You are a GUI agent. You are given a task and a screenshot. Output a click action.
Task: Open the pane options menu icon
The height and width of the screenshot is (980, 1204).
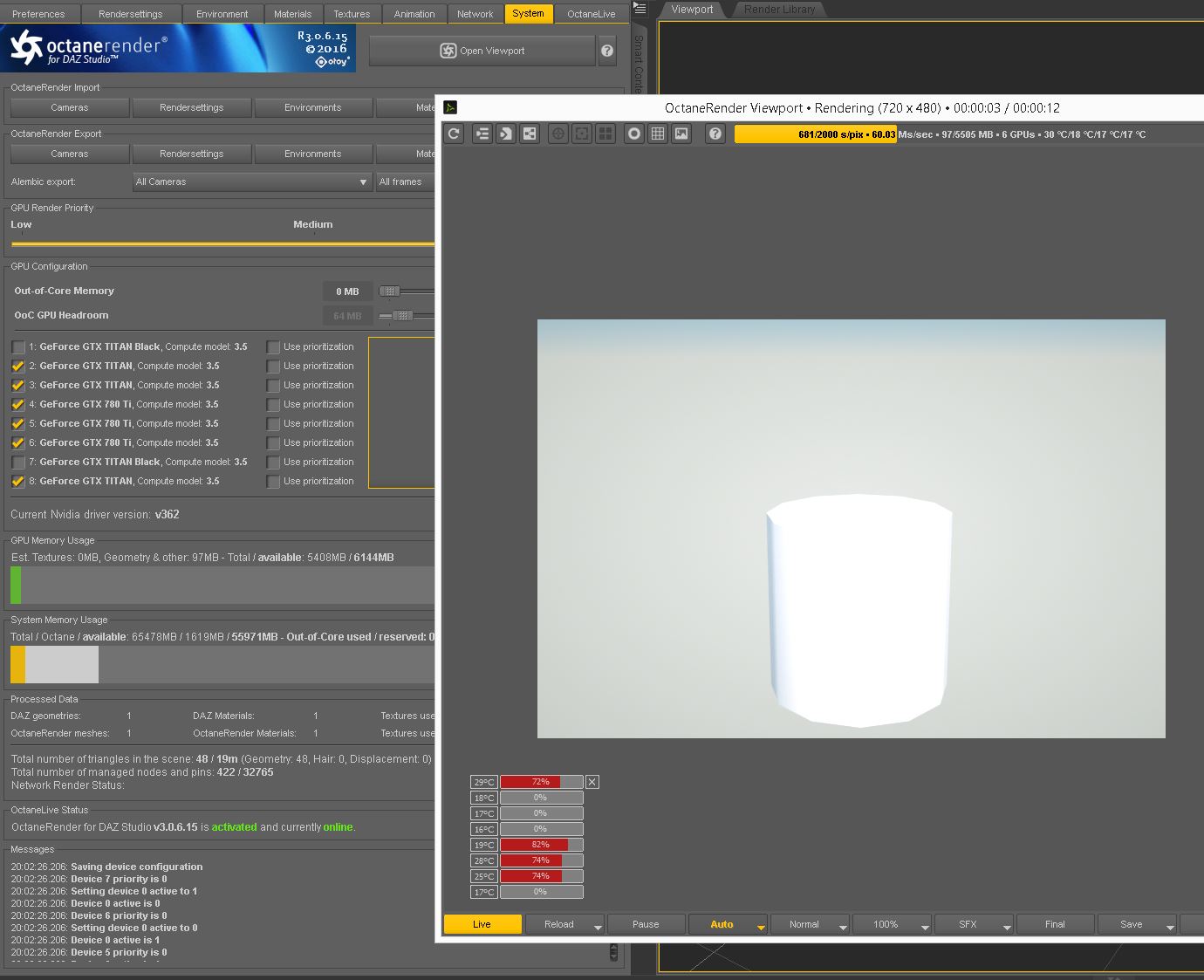click(x=640, y=9)
